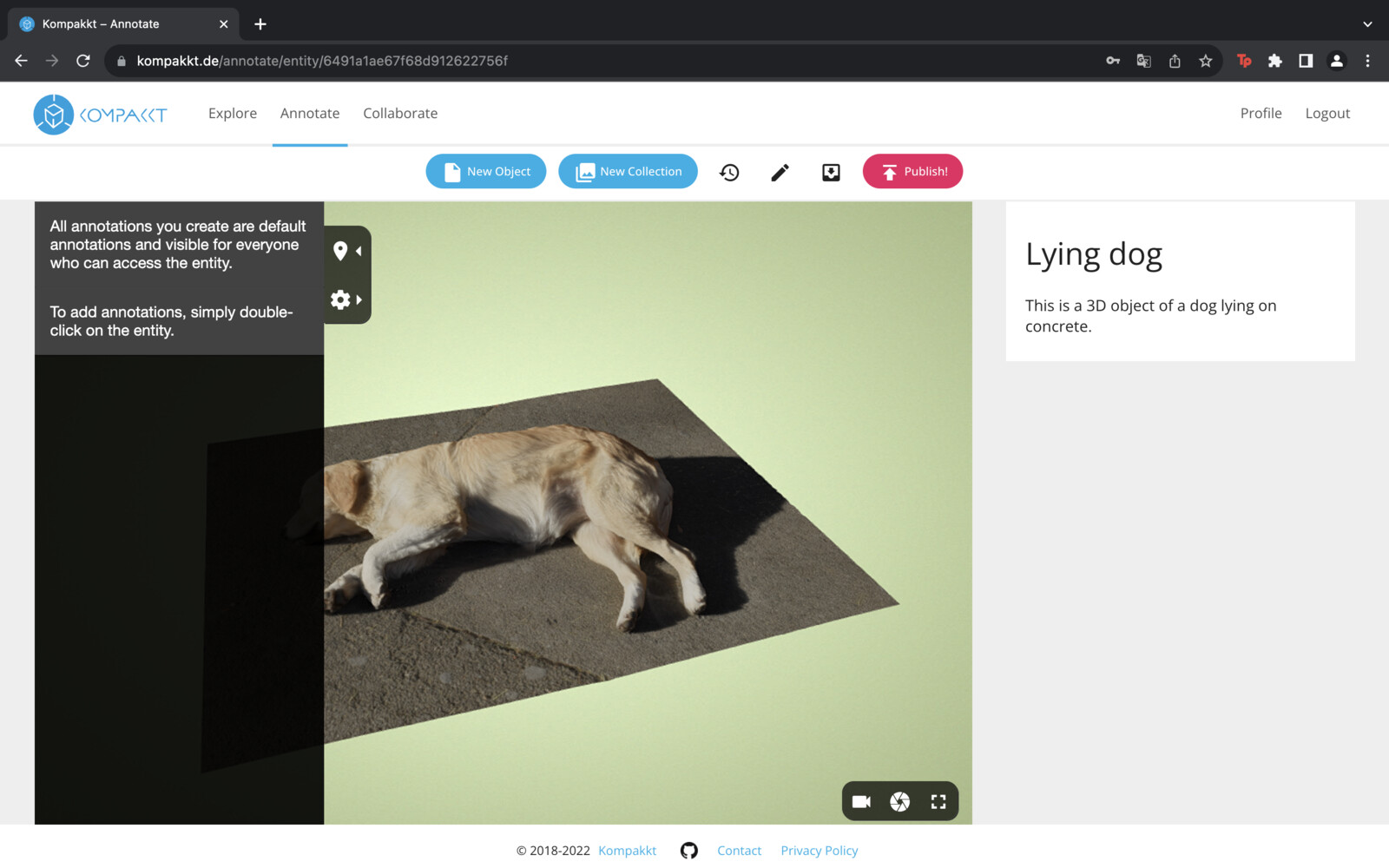
Task: Open the Kompakkt footer link
Action: 627,851
